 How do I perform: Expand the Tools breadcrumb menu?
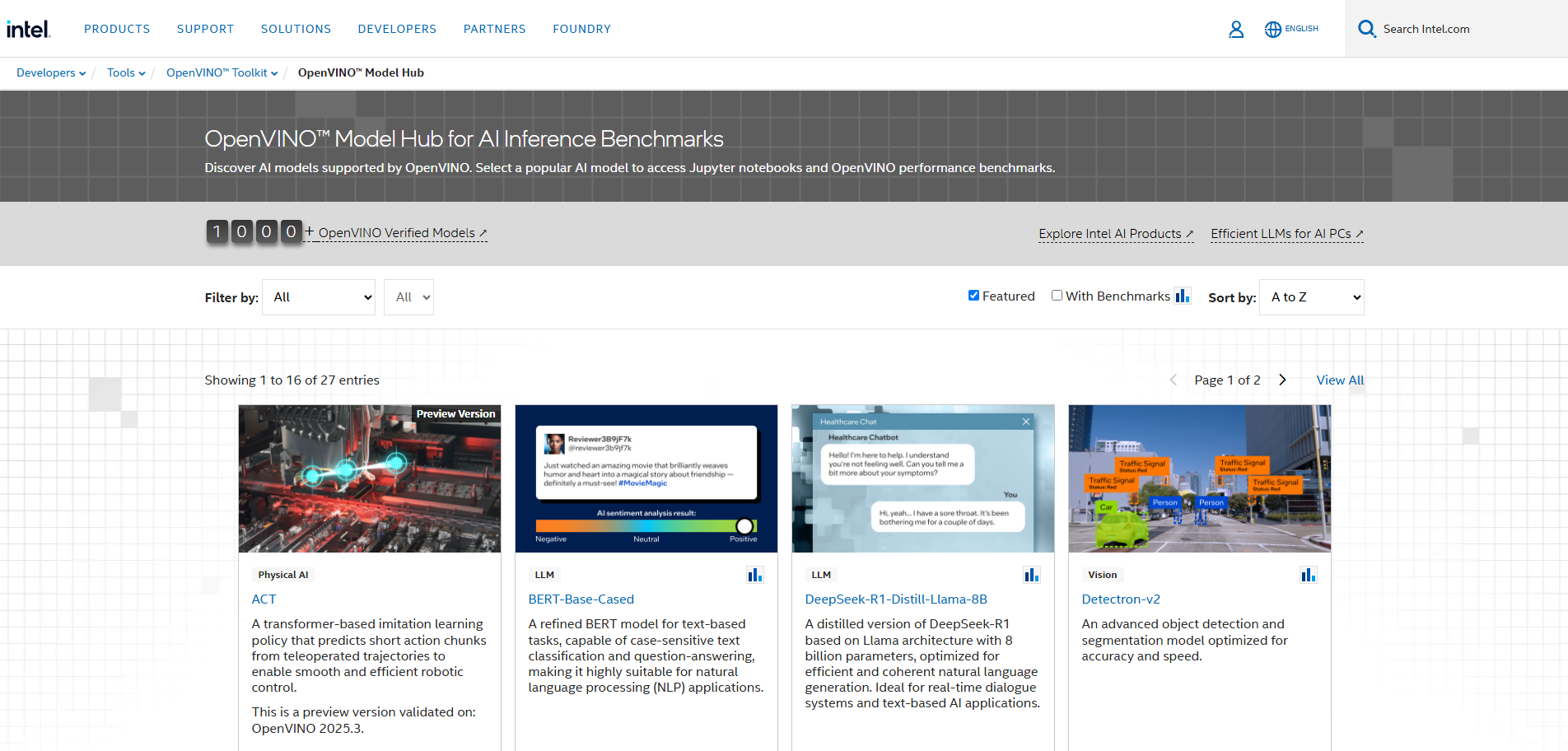pos(126,72)
